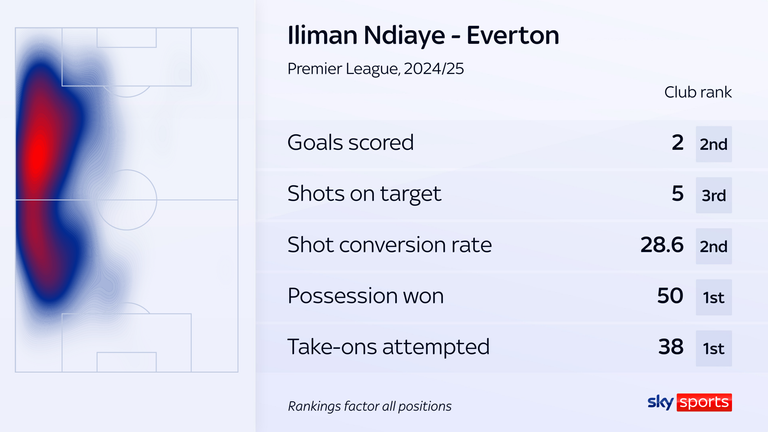Click the 28.6 conversion rate value
The width and height of the screenshot is (768, 432).
pyautogui.click(x=662, y=244)
